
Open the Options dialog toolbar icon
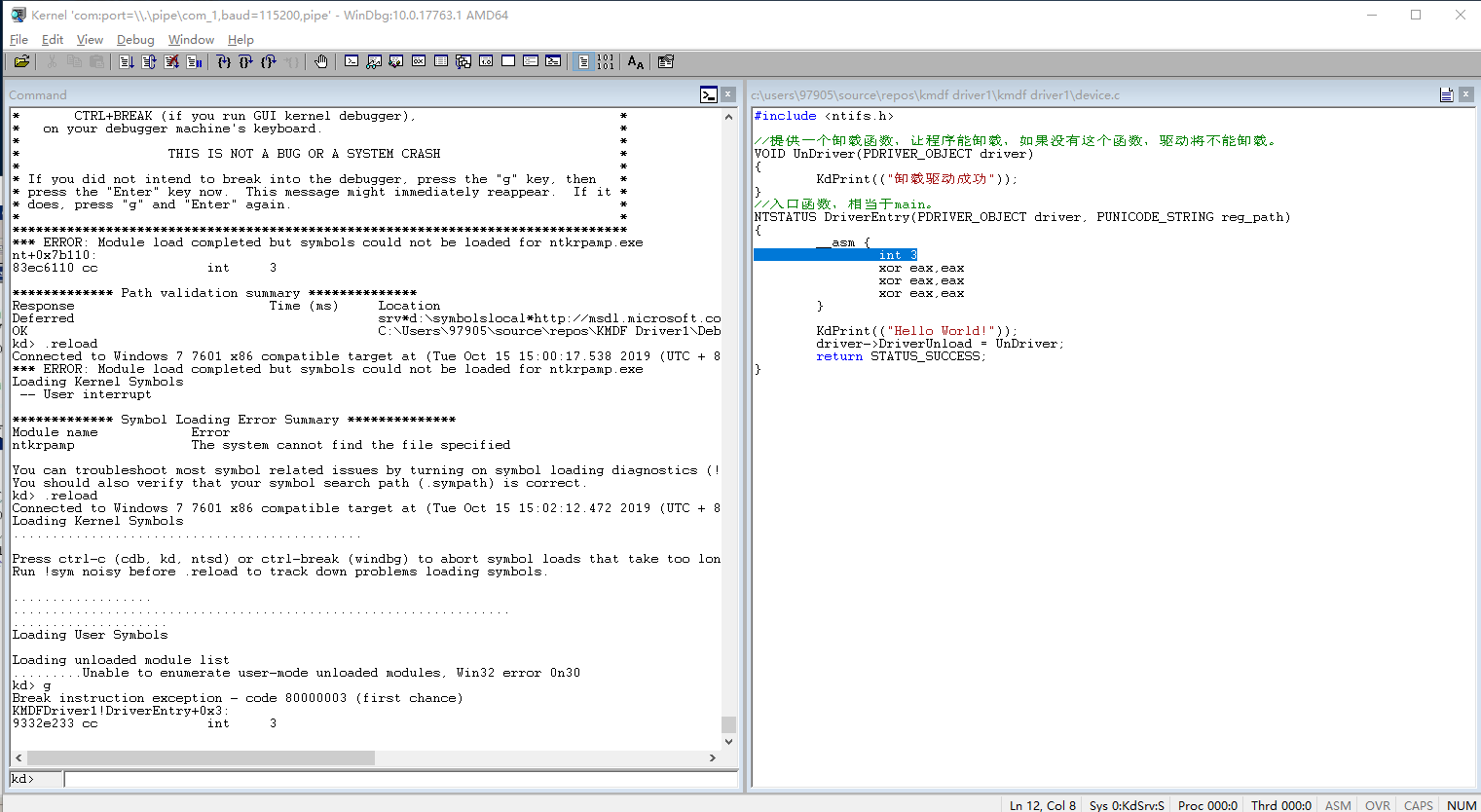(x=666, y=61)
